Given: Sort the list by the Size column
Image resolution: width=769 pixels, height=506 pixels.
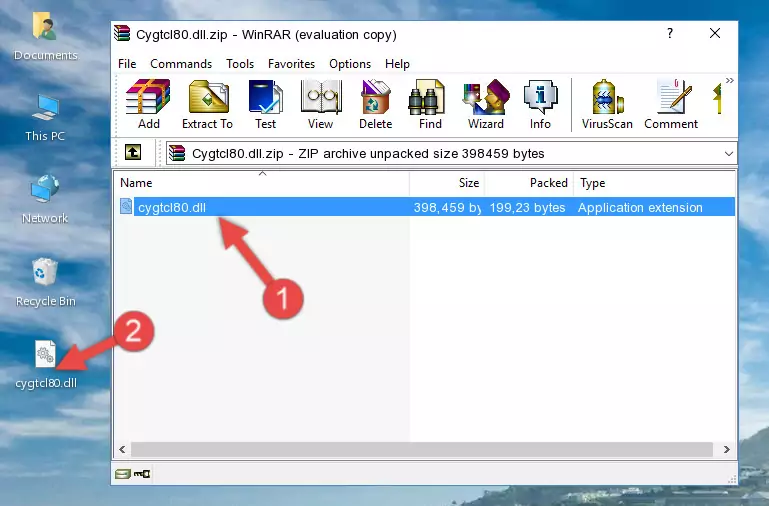Looking at the screenshot, I should 447,183.
